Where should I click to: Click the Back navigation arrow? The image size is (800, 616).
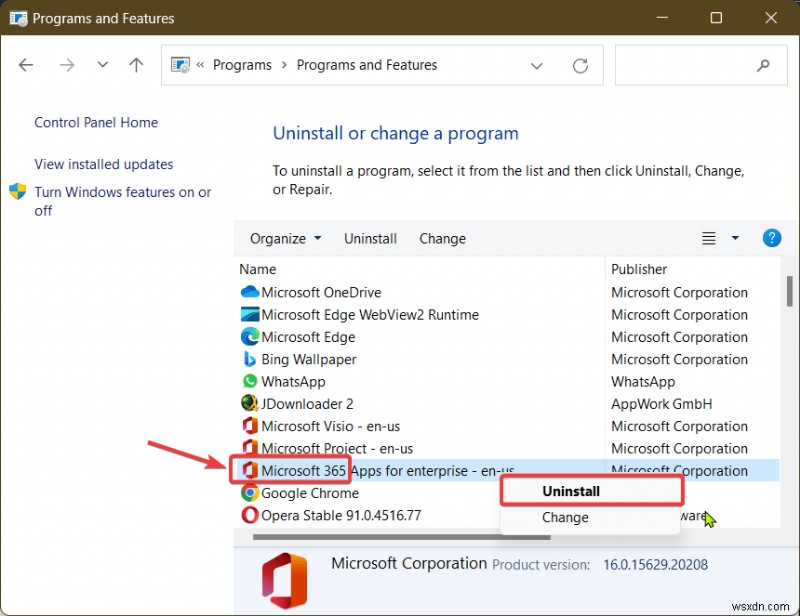point(26,65)
